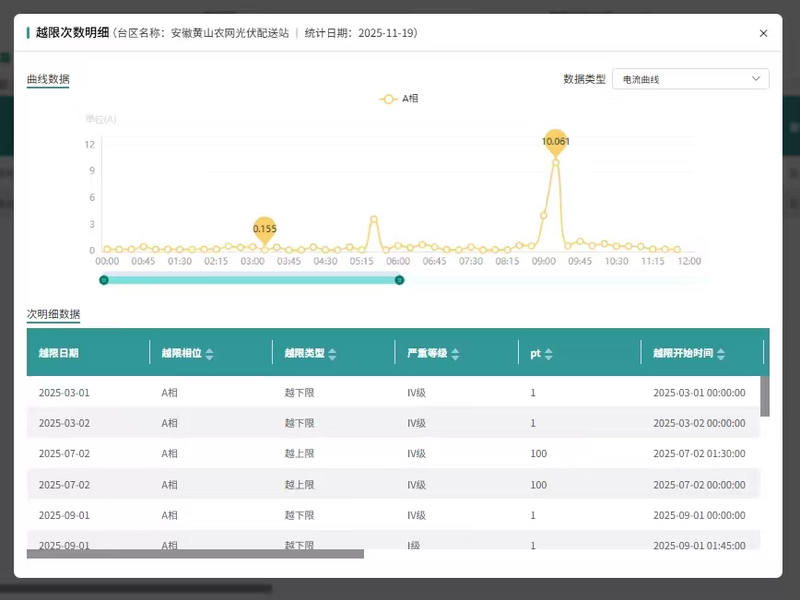Click start time 2025-09-01 01:45:00 cell

click(699, 545)
